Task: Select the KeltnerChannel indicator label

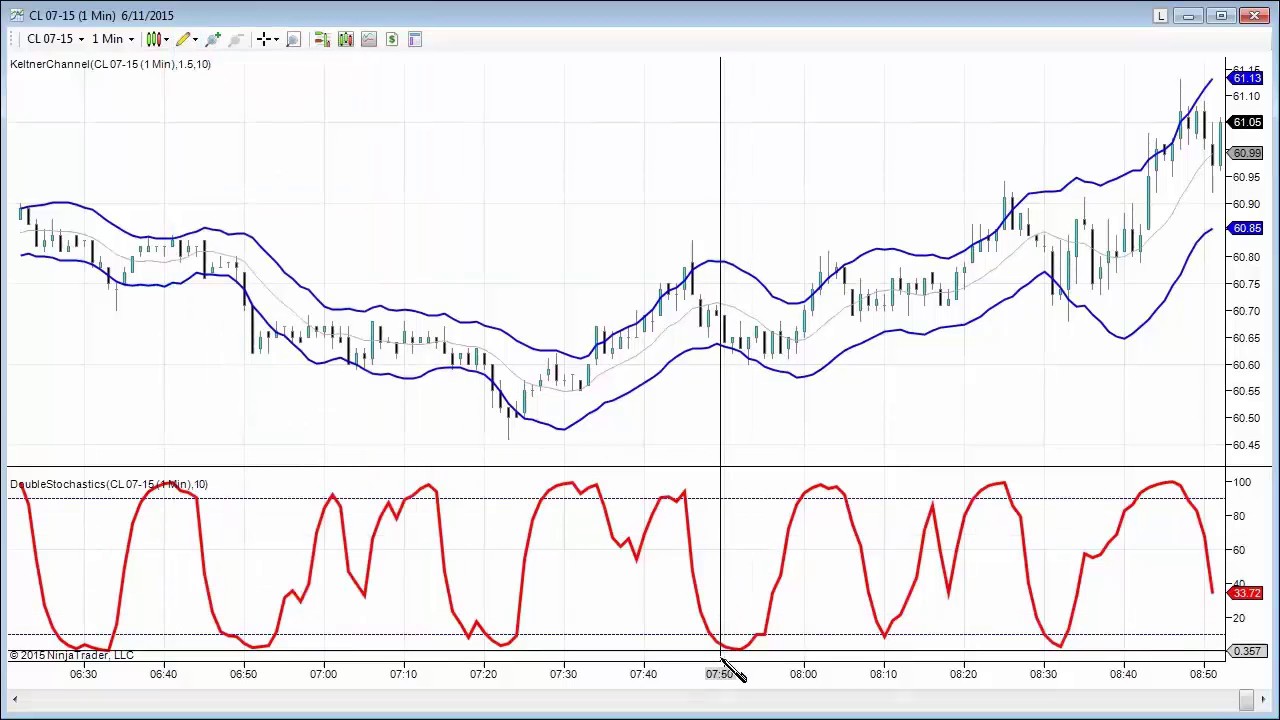Action: coord(110,64)
